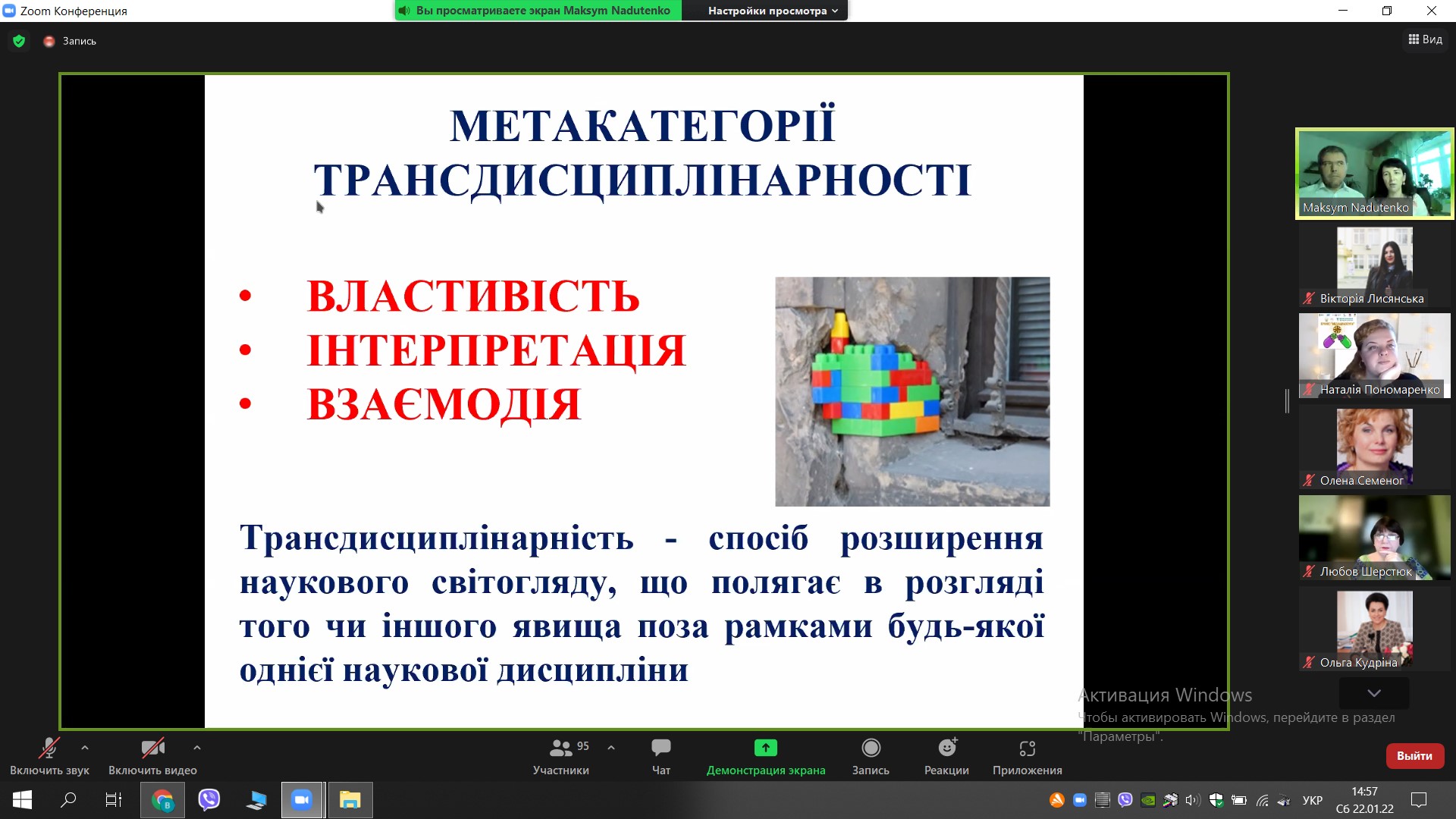
Task: Click Windows Security shield tray icon
Action: pyautogui.click(x=1216, y=800)
